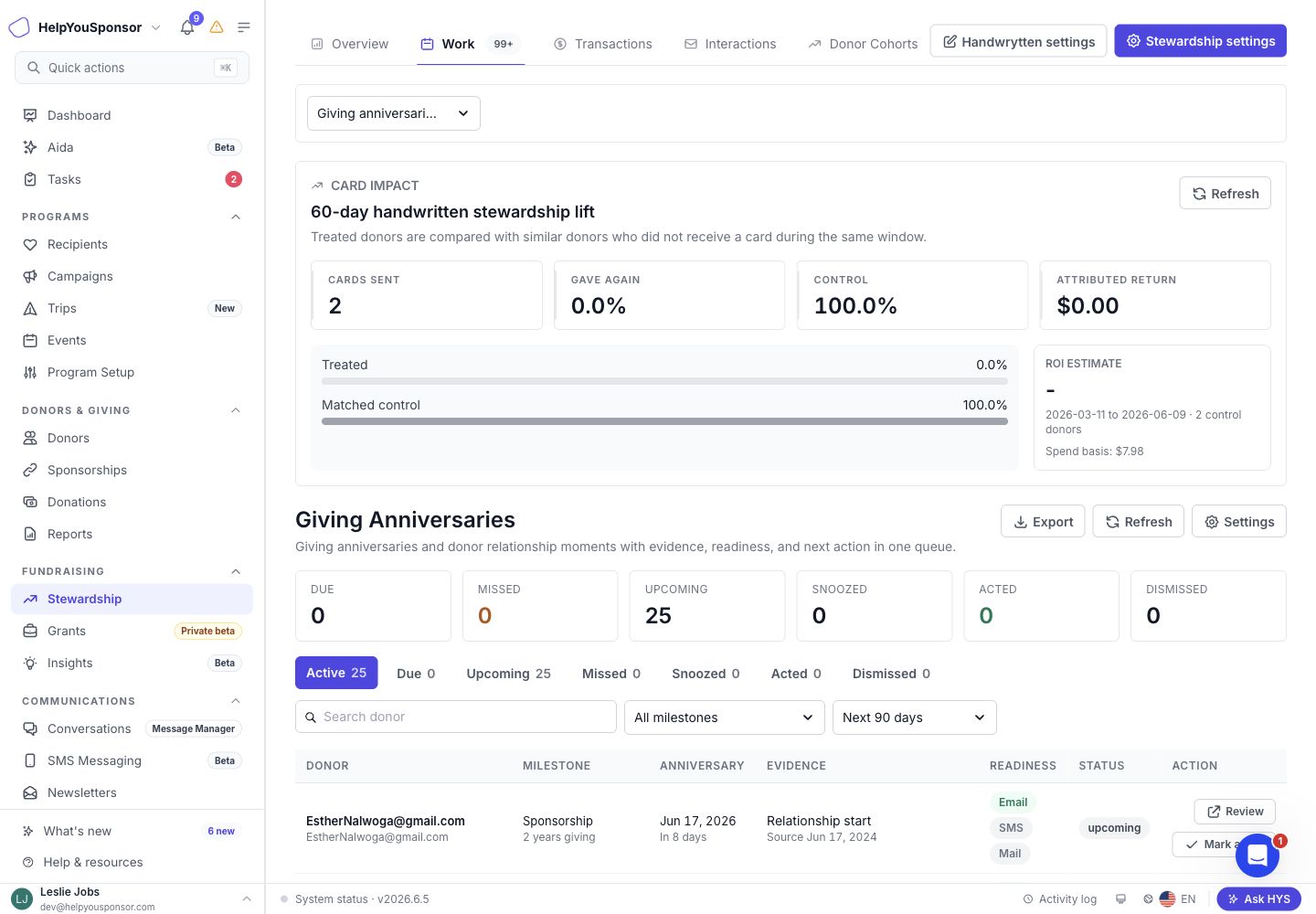Open the Next 90 days dropdown

(914, 717)
